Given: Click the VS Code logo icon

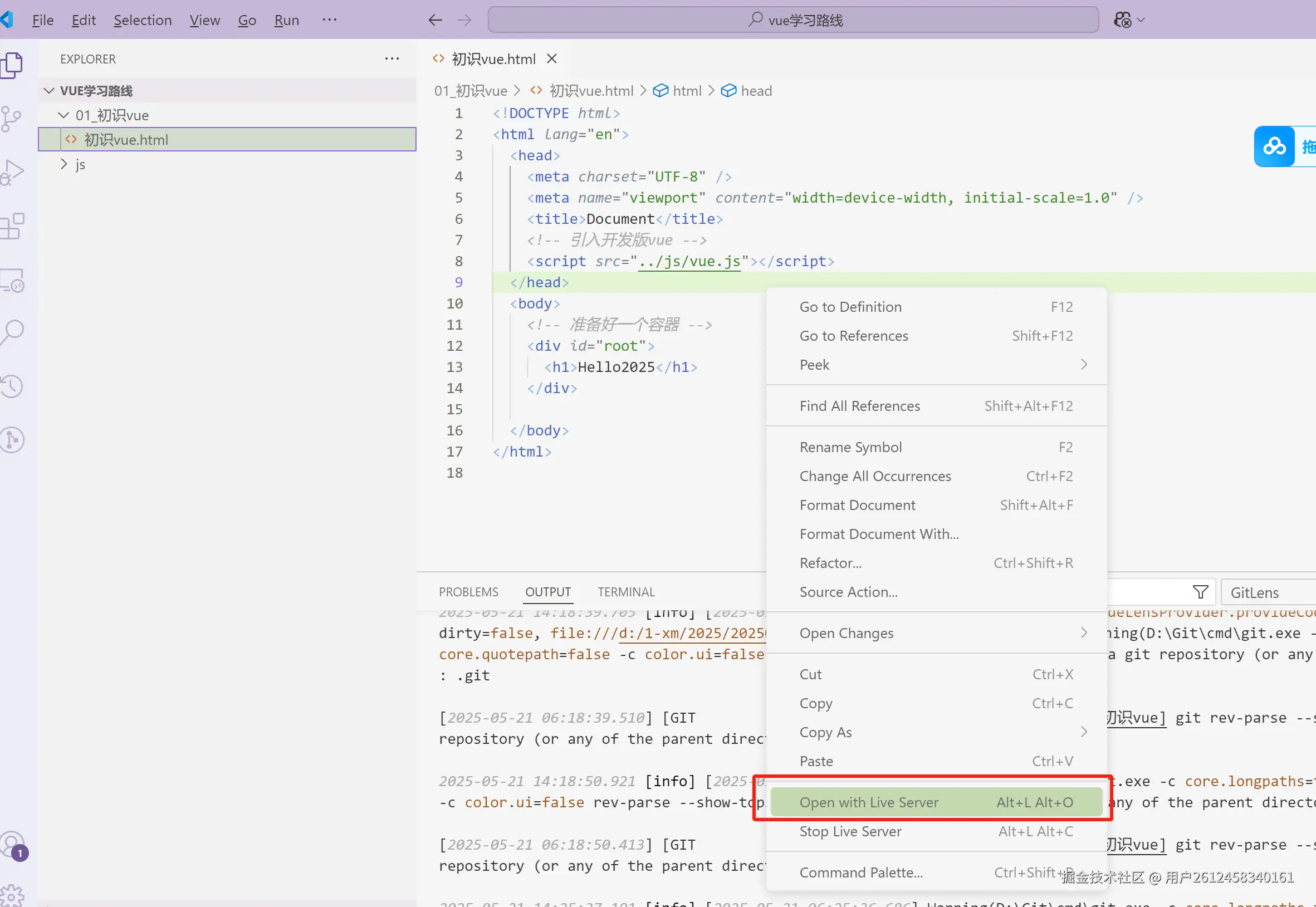Looking at the screenshot, I should coord(7,19).
